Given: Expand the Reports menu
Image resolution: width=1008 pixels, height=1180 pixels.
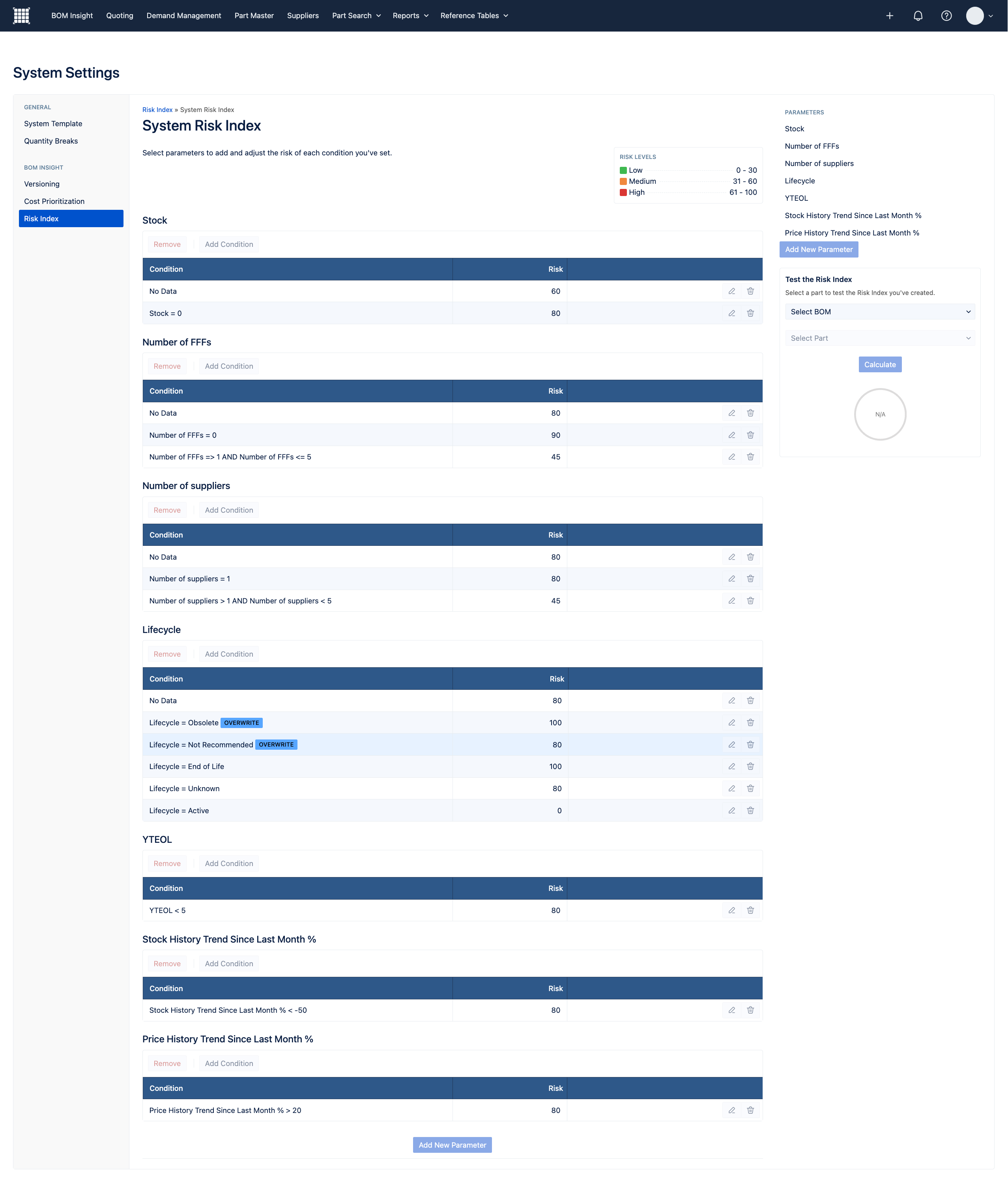Looking at the screenshot, I should tap(410, 16).
